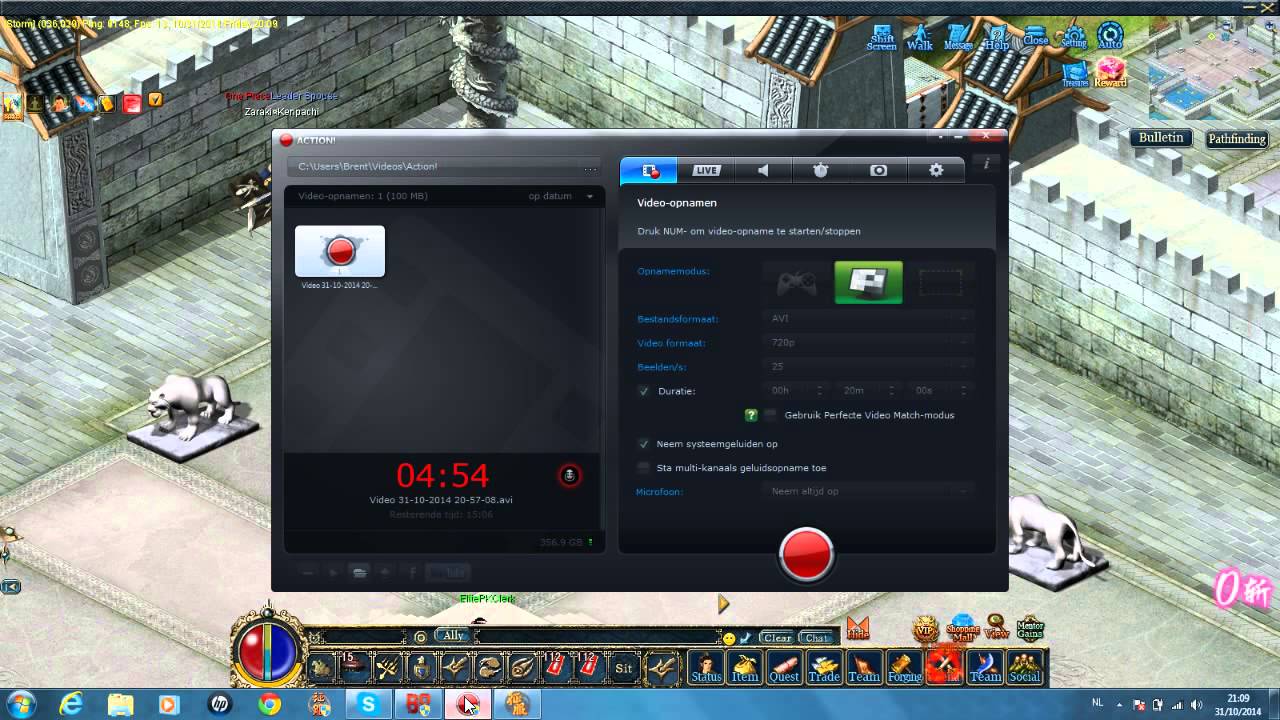Click the Chat button in game bar
Screen dimensions: 1280x720
[x=817, y=637]
